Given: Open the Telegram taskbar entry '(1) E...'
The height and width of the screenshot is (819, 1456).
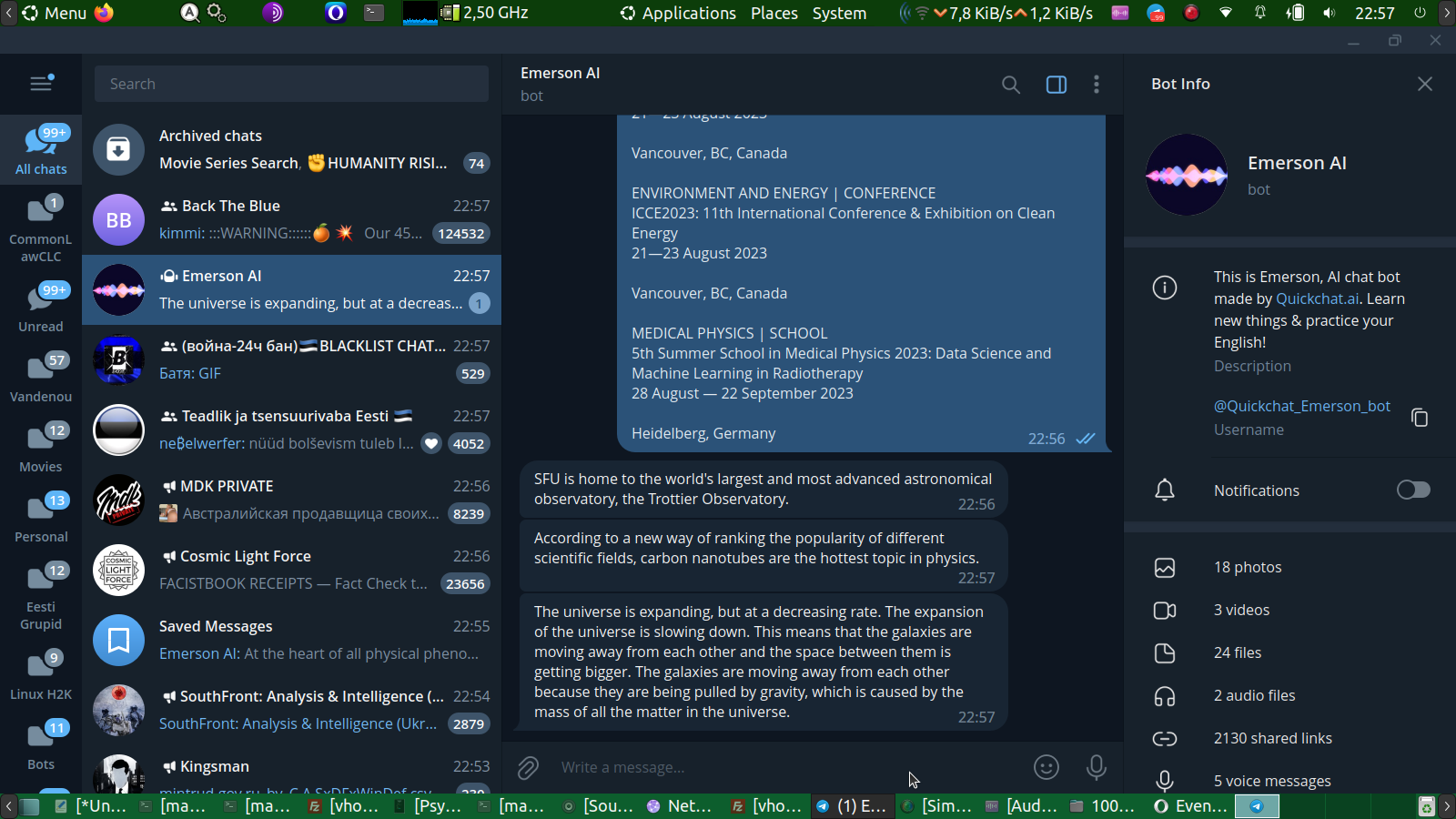Looking at the screenshot, I should pos(851,805).
